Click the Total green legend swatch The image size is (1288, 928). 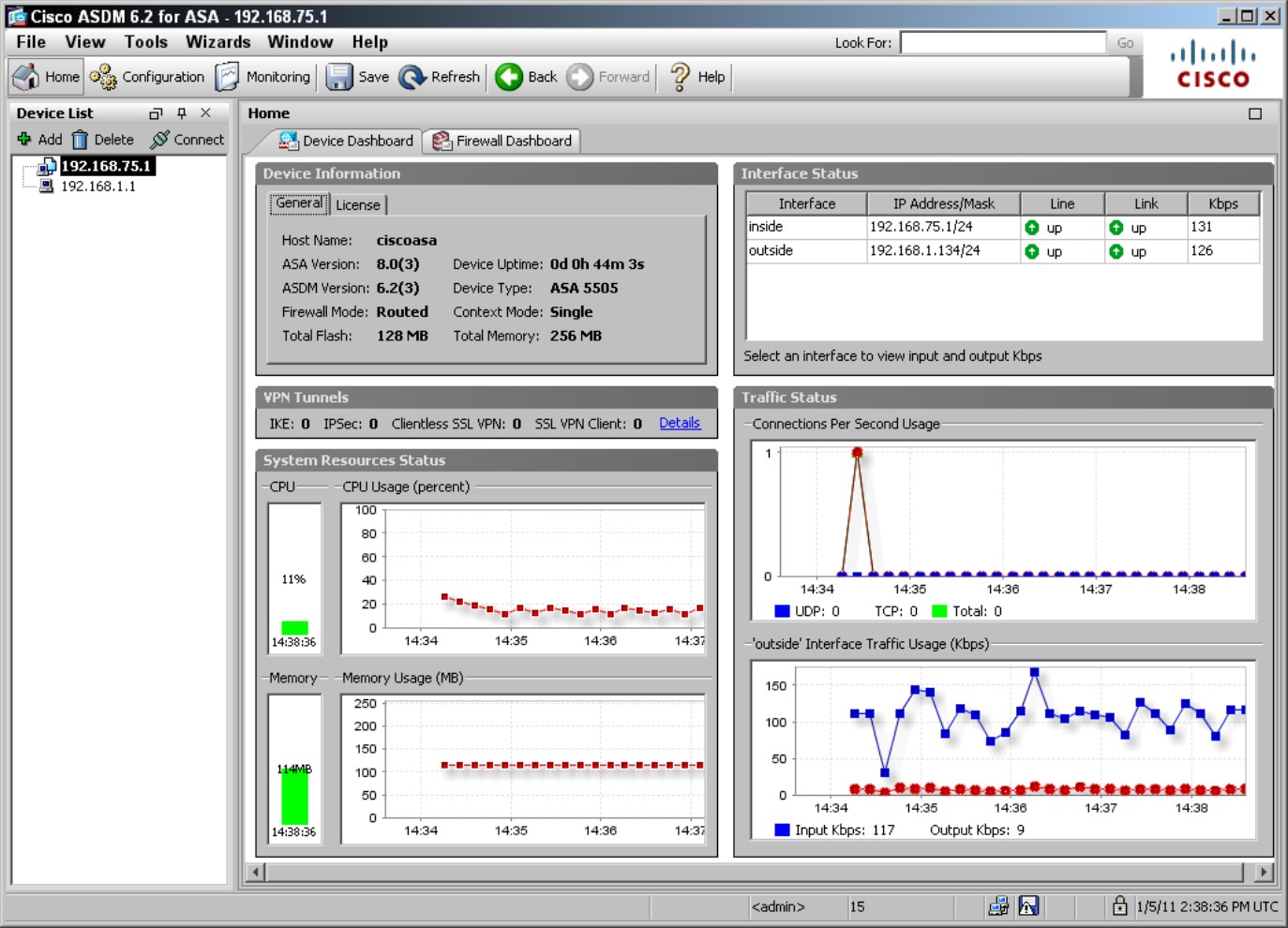[939, 611]
